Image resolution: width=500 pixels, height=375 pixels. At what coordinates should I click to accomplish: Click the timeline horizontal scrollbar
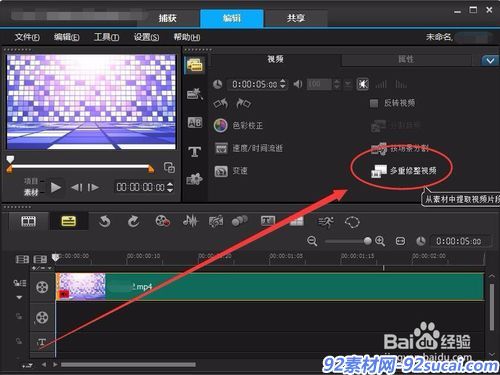(128, 365)
